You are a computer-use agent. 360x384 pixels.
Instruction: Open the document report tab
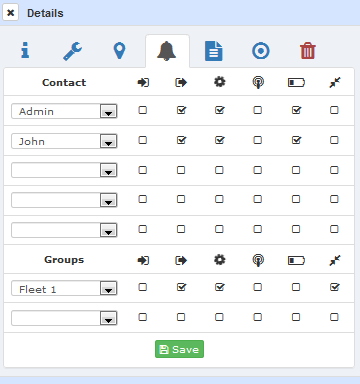click(214, 51)
